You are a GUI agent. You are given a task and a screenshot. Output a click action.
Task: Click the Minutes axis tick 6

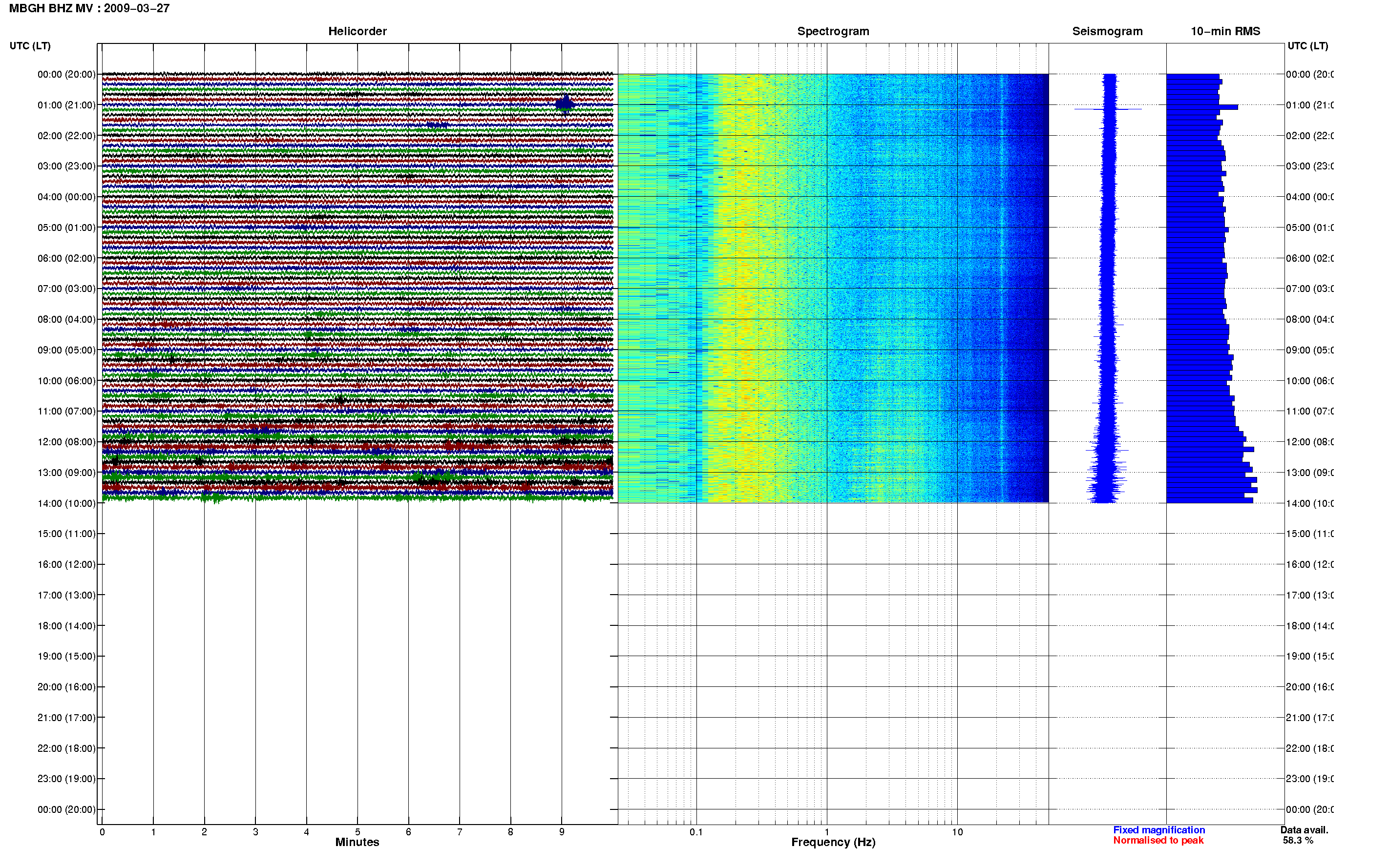408,832
